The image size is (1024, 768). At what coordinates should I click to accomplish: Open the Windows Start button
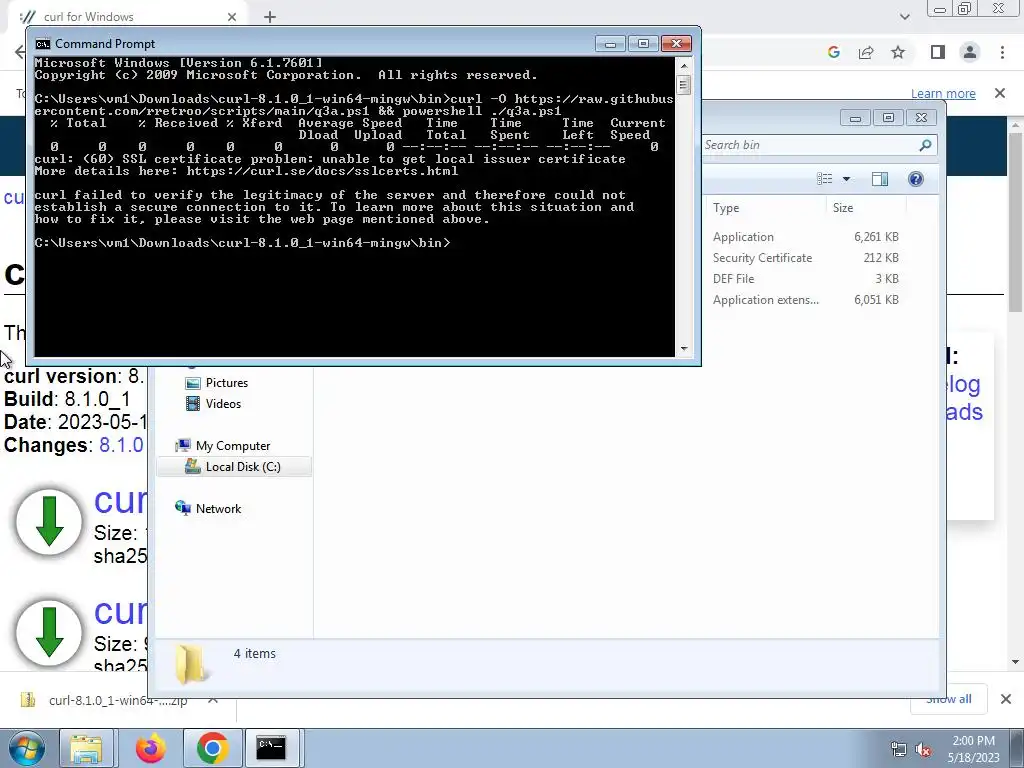pos(27,748)
